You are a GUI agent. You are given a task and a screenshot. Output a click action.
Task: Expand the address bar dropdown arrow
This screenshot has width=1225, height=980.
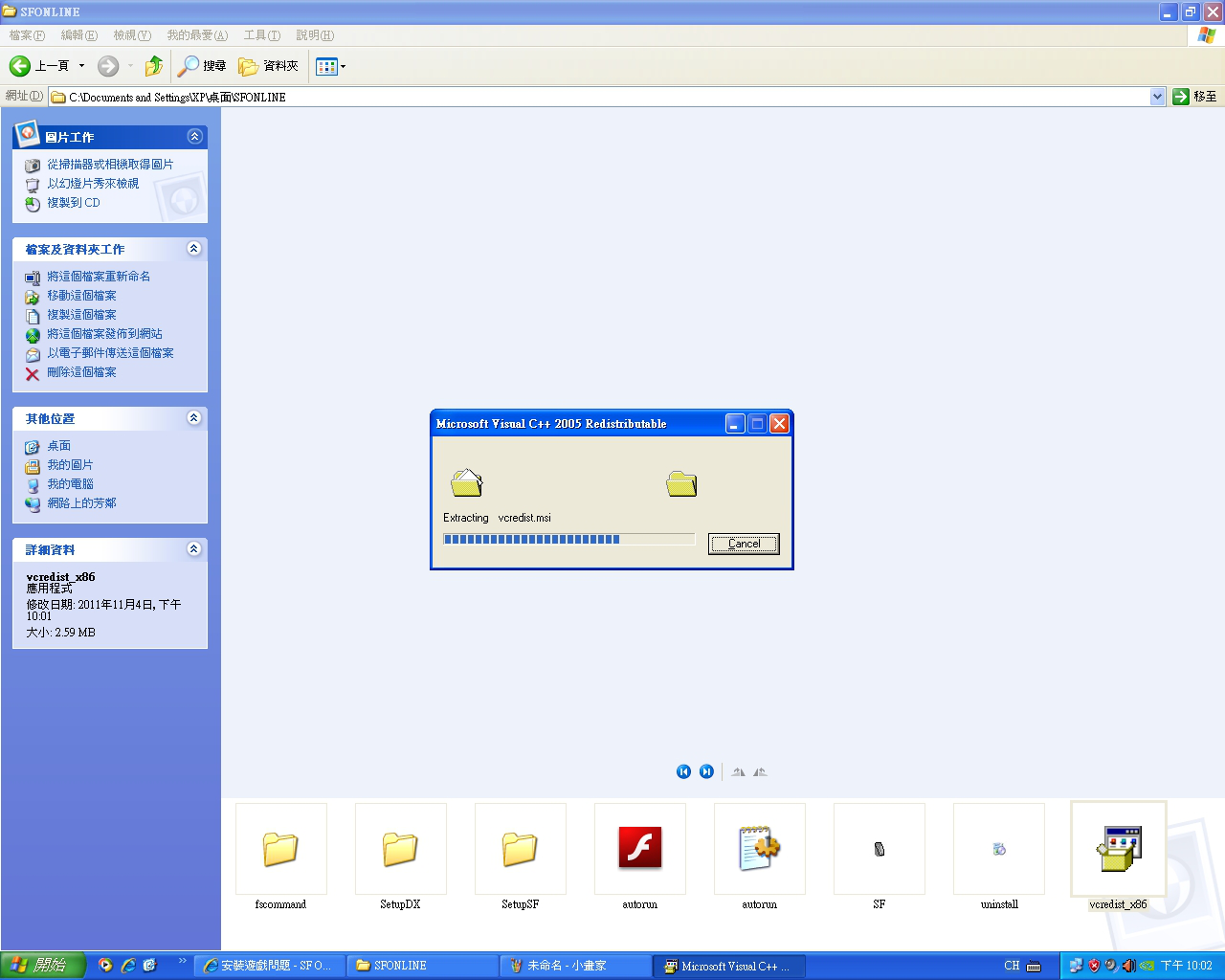1157,97
